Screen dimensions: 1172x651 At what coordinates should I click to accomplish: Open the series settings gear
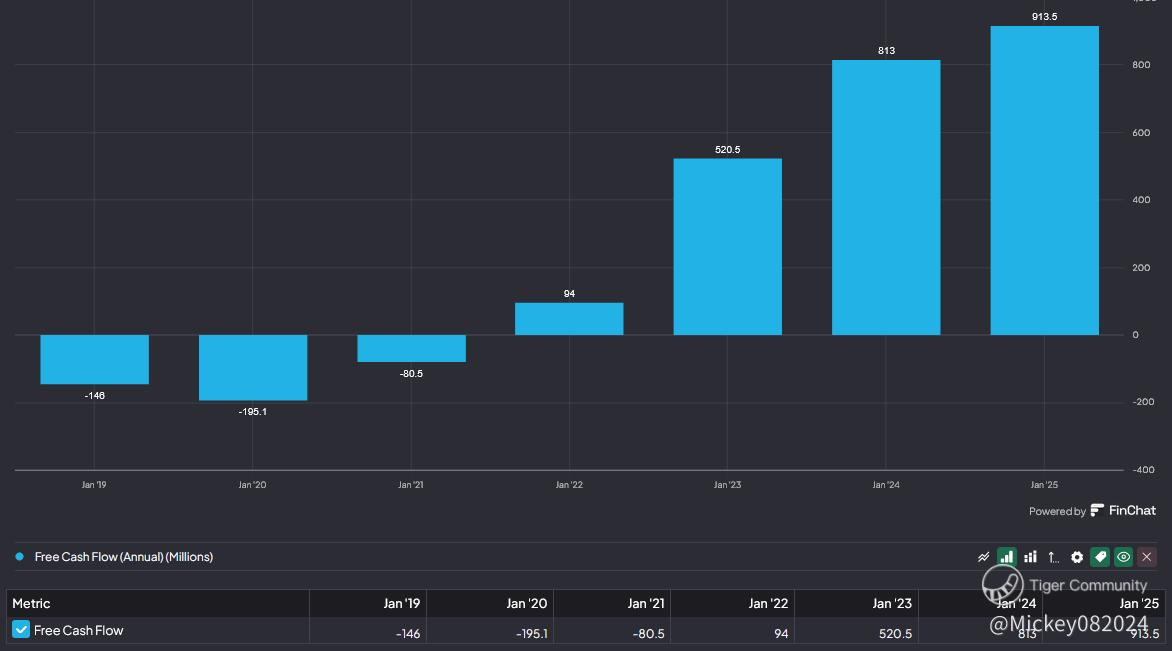pyautogui.click(x=1077, y=557)
